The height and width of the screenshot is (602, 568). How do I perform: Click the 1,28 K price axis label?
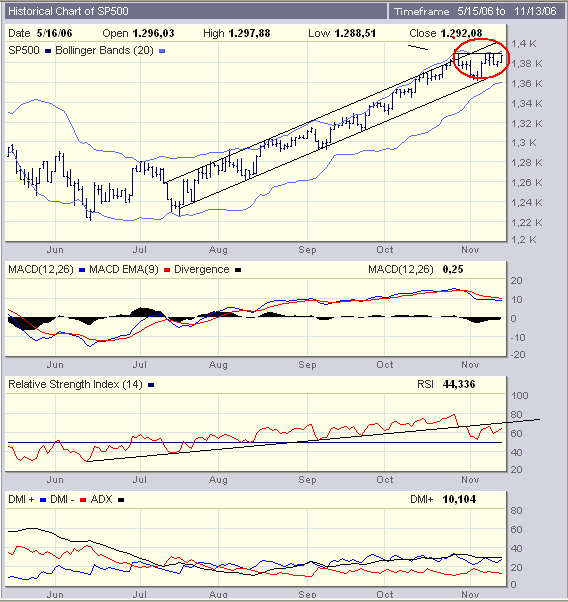[x=527, y=163]
